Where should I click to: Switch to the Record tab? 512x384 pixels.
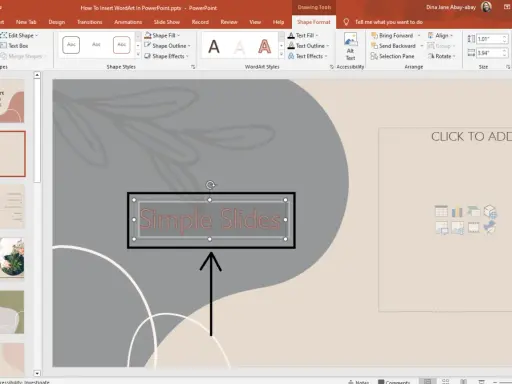click(x=200, y=22)
